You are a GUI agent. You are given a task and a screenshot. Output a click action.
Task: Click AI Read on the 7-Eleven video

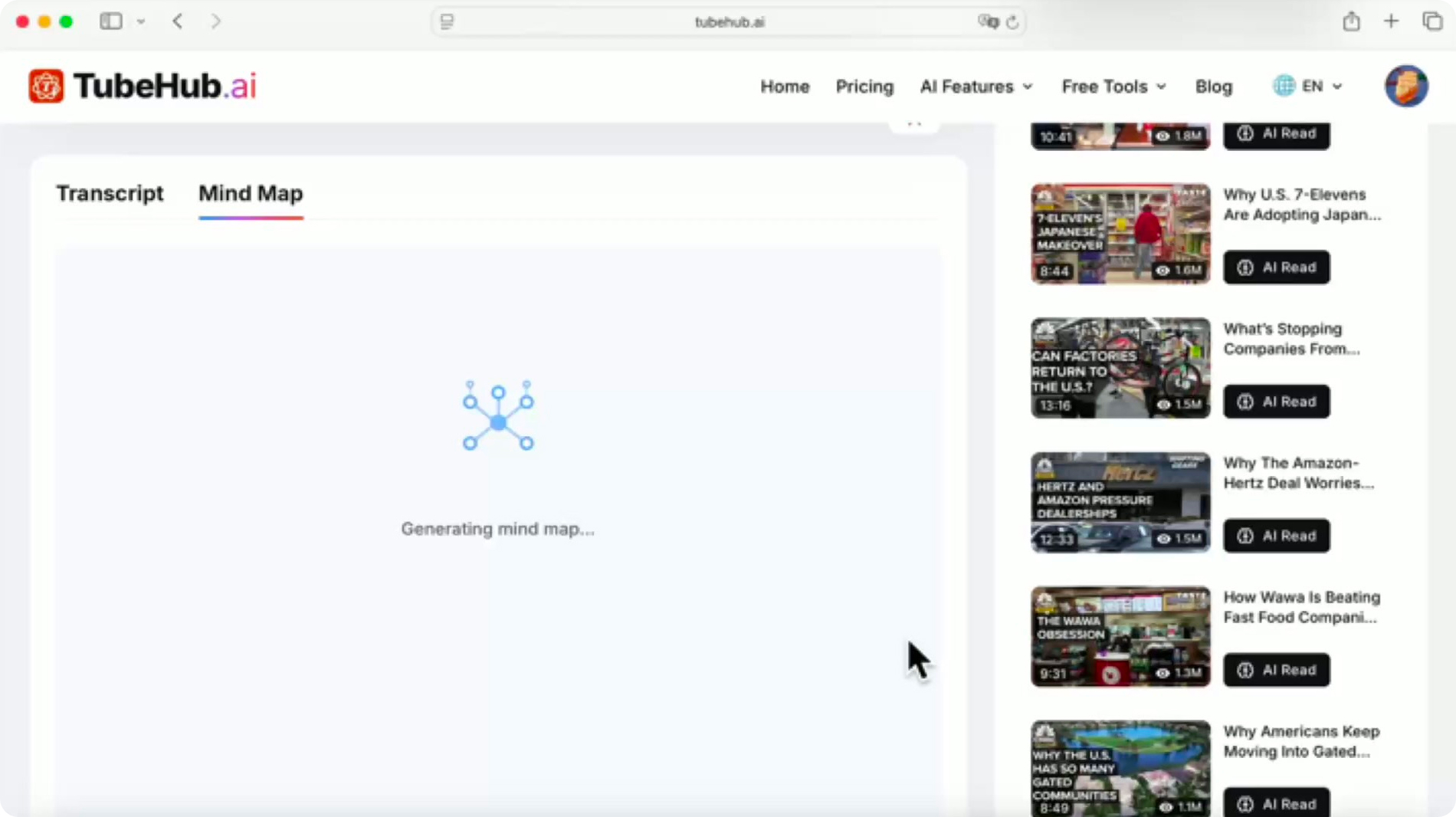click(1276, 267)
